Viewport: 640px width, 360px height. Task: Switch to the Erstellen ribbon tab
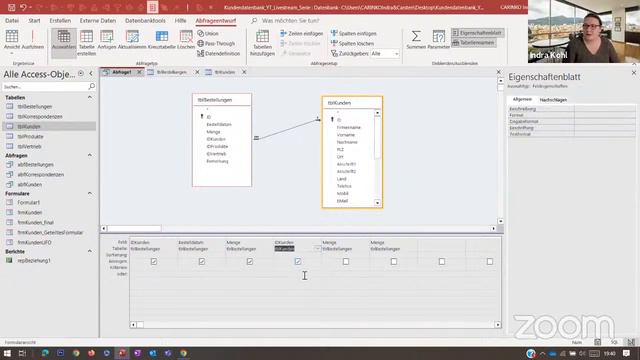click(60, 20)
